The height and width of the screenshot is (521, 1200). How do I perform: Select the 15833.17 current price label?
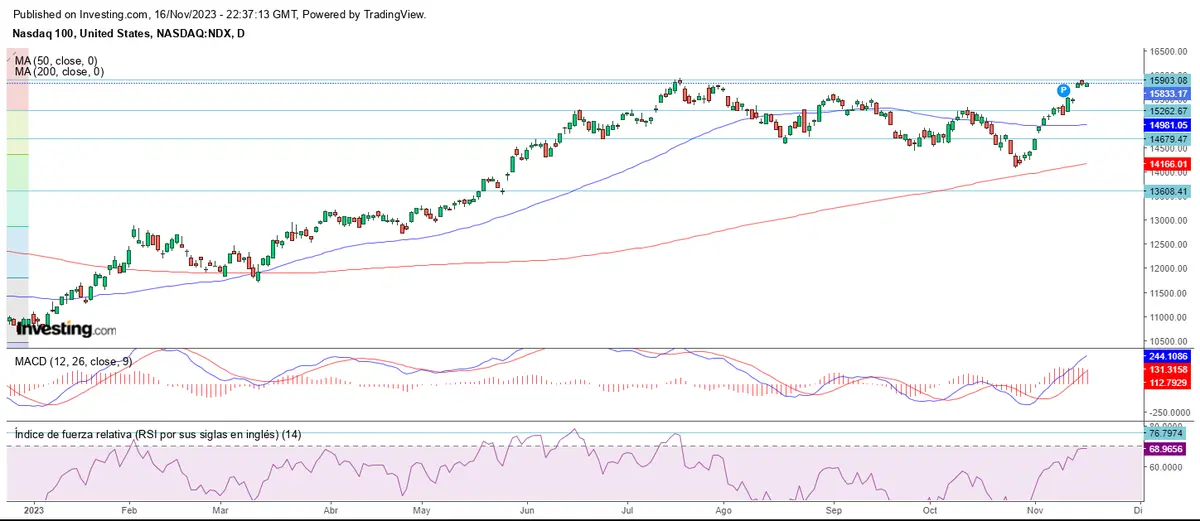tap(1167, 94)
